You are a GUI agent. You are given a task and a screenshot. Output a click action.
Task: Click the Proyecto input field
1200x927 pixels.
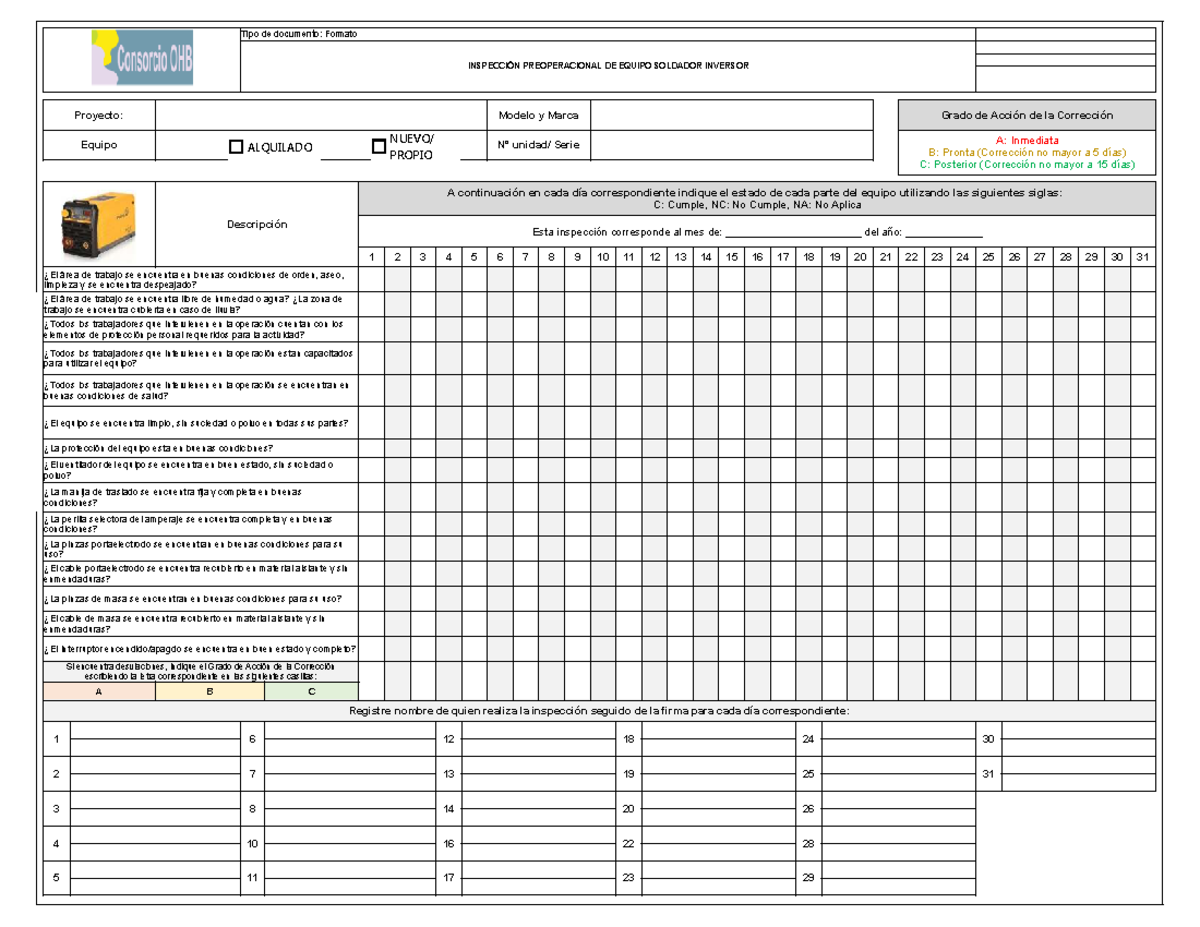coord(320,116)
